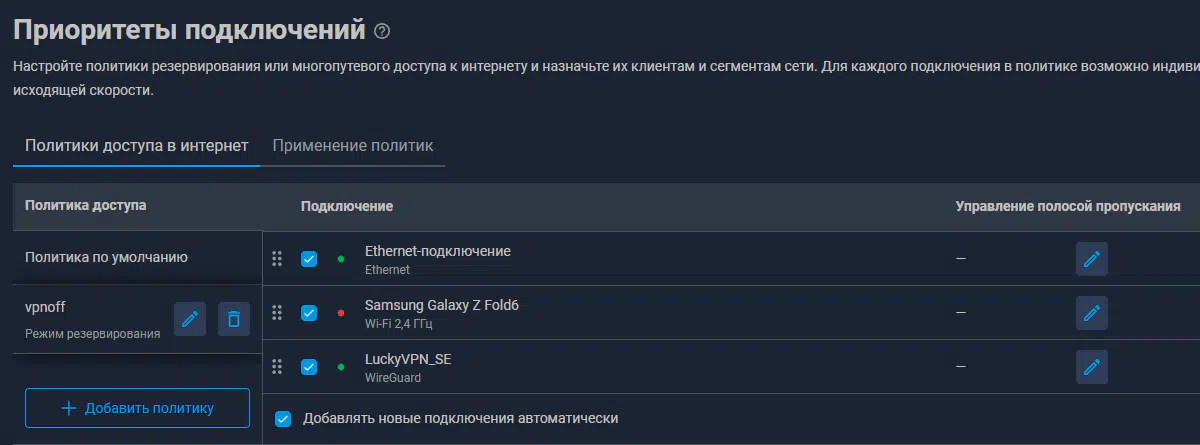Viewport: 1200px width, 445px height.
Task: Select the vpnoff policy entry
Action: [x=93, y=319]
